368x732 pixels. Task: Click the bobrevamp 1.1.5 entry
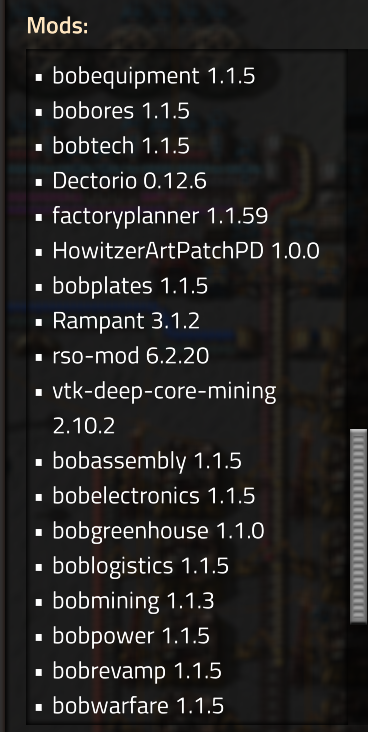[137, 671]
